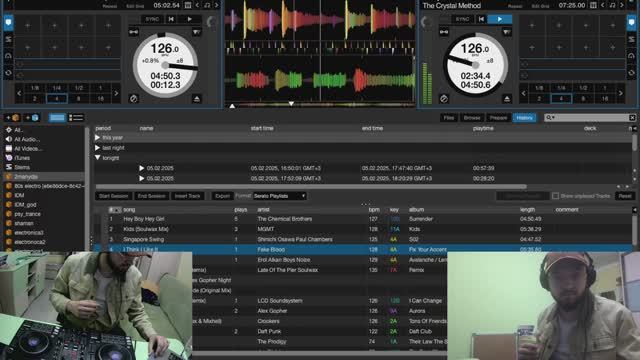Play the left deck
This screenshot has height=360, width=640.
pos(189,19)
